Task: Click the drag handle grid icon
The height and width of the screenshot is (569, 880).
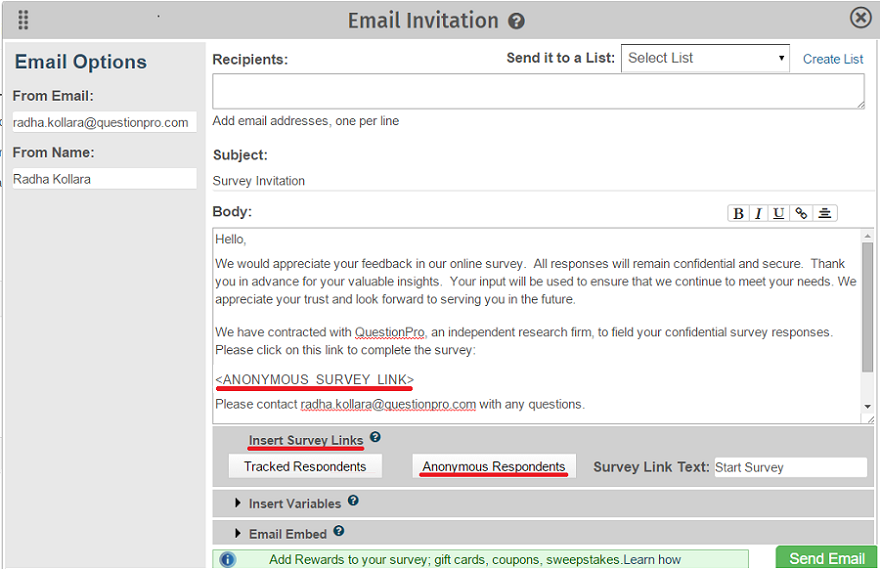Action: point(23,20)
